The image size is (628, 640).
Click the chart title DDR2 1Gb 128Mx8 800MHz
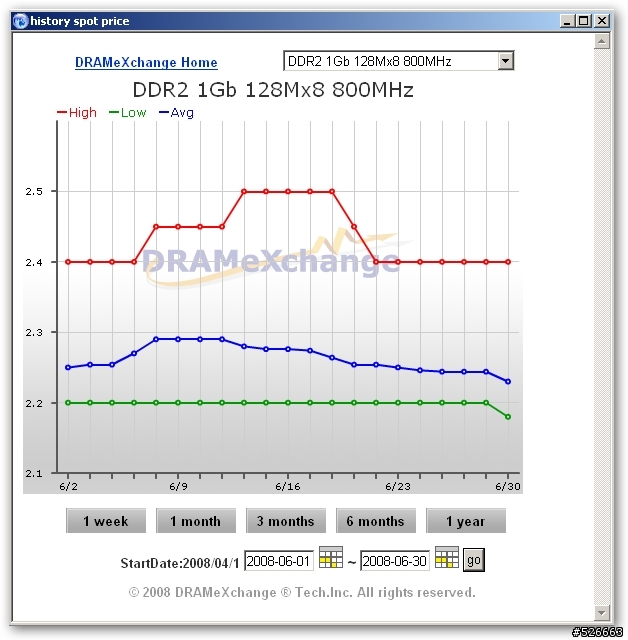[x=273, y=89]
